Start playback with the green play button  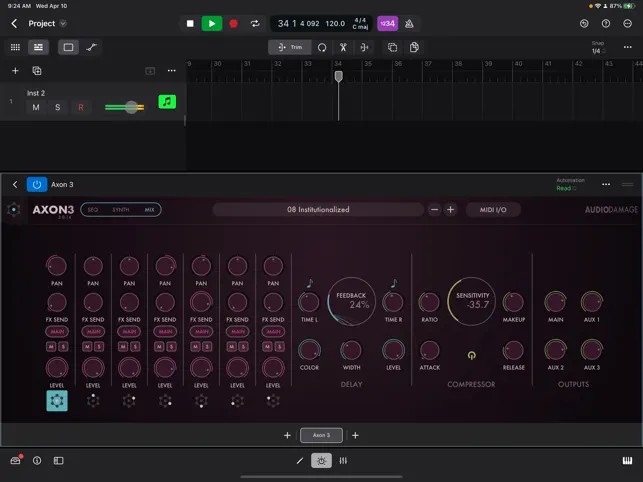212,24
